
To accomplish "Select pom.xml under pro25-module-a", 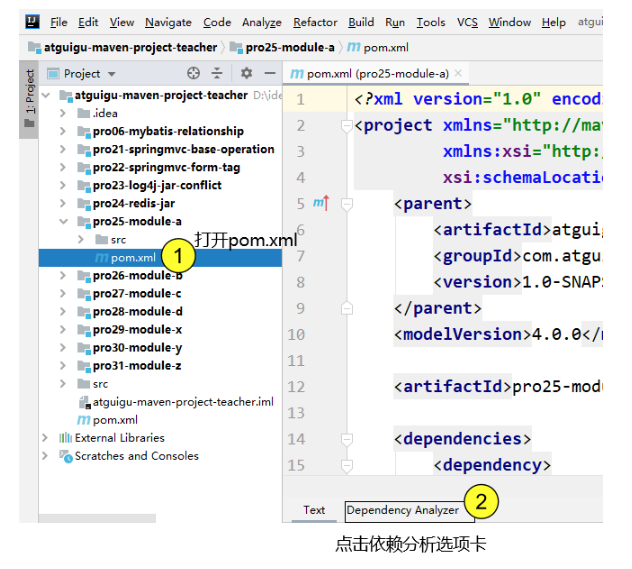I will coord(133,258).
